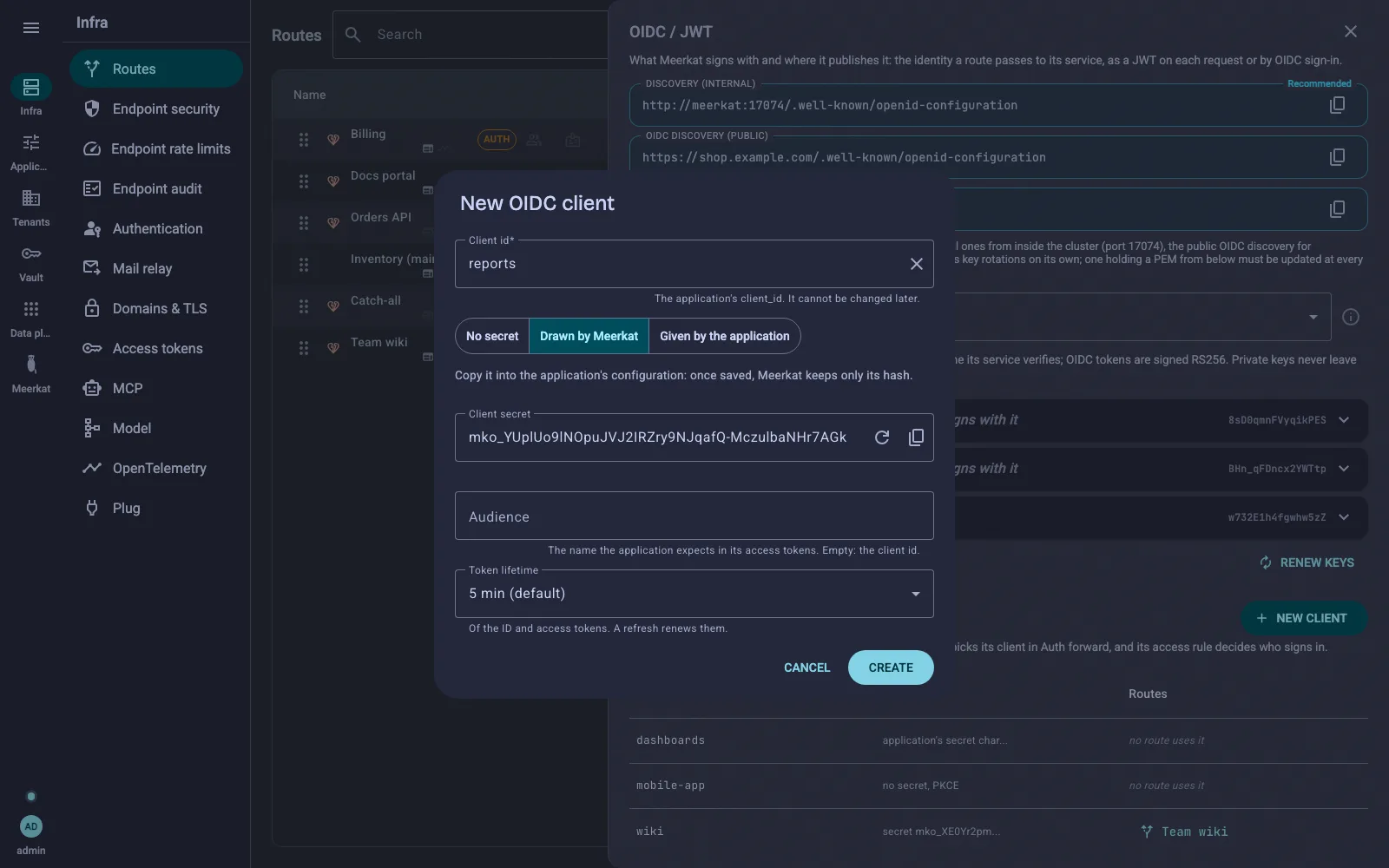Select the No secret option
1389x868 pixels.
point(492,336)
